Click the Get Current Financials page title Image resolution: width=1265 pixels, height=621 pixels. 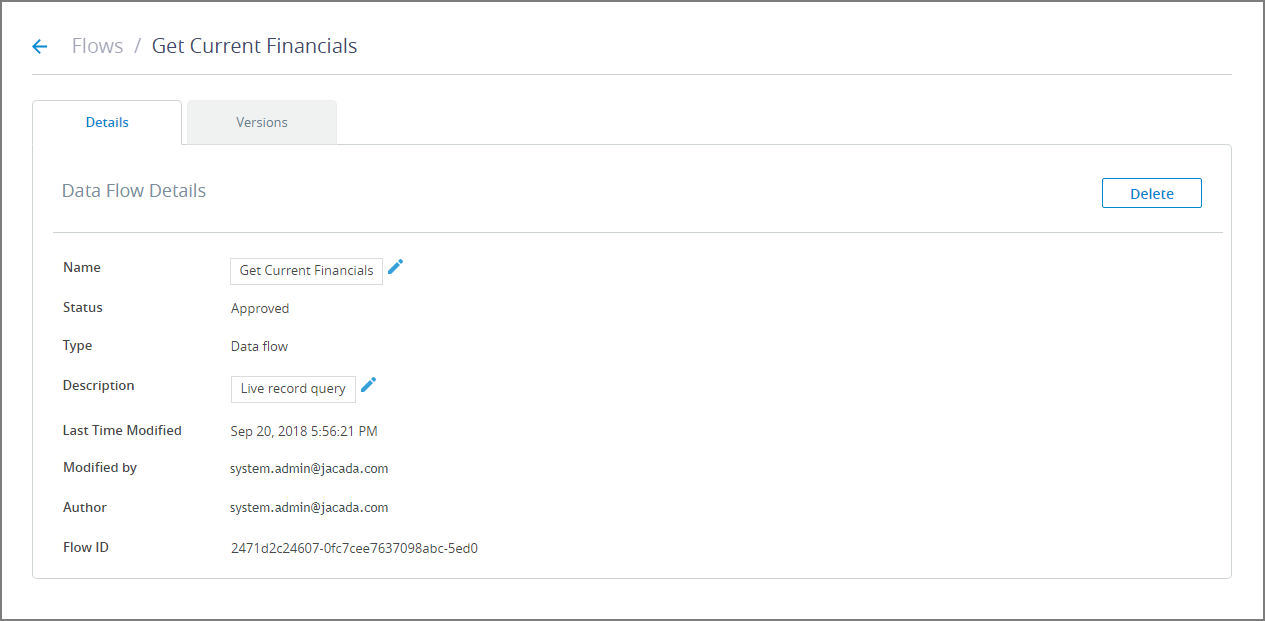click(254, 46)
